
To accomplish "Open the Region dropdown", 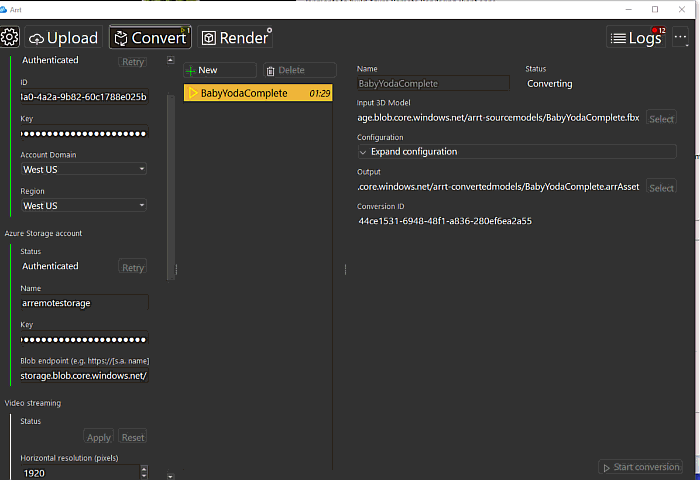I will coord(84,205).
